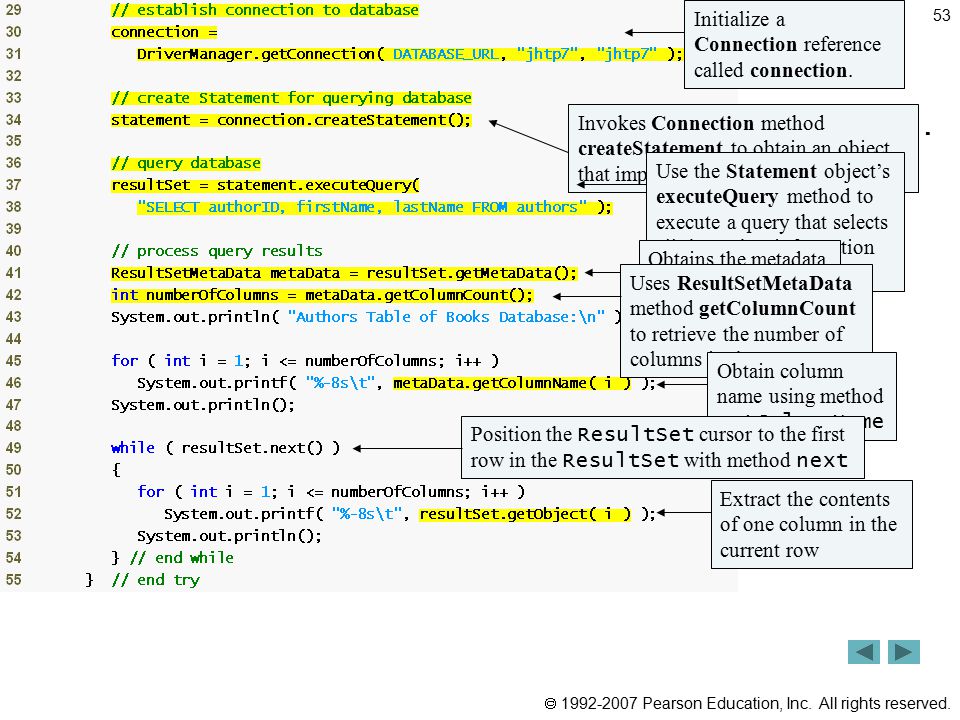Click the slide number 53
Screen dimensions: 960x720
[x=941, y=15]
